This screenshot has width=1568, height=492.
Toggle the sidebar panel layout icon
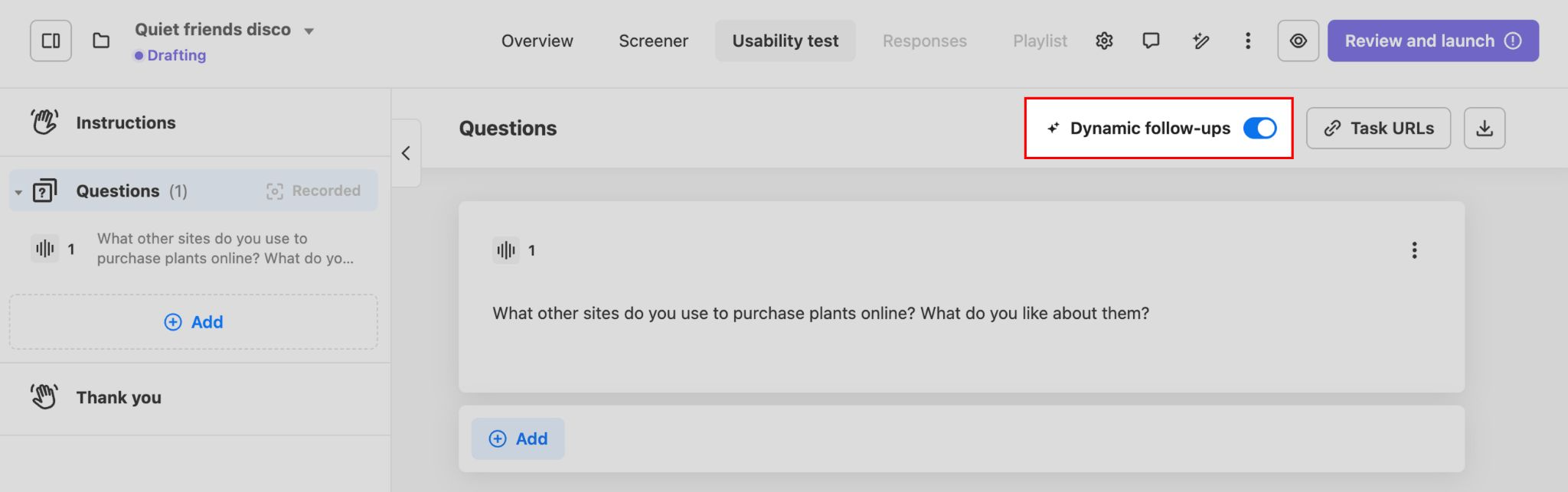(51, 41)
